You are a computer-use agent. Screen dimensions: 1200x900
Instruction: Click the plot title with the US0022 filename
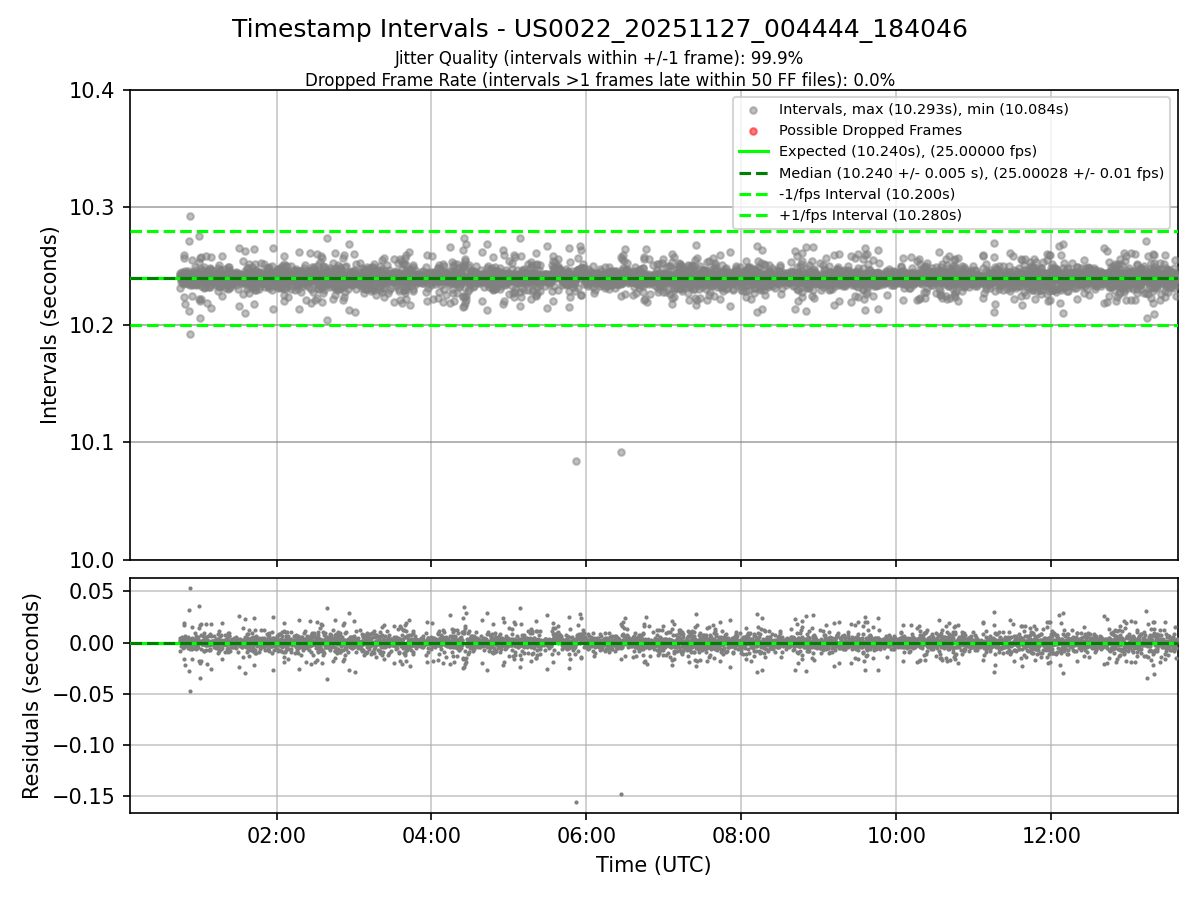point(599,29)
